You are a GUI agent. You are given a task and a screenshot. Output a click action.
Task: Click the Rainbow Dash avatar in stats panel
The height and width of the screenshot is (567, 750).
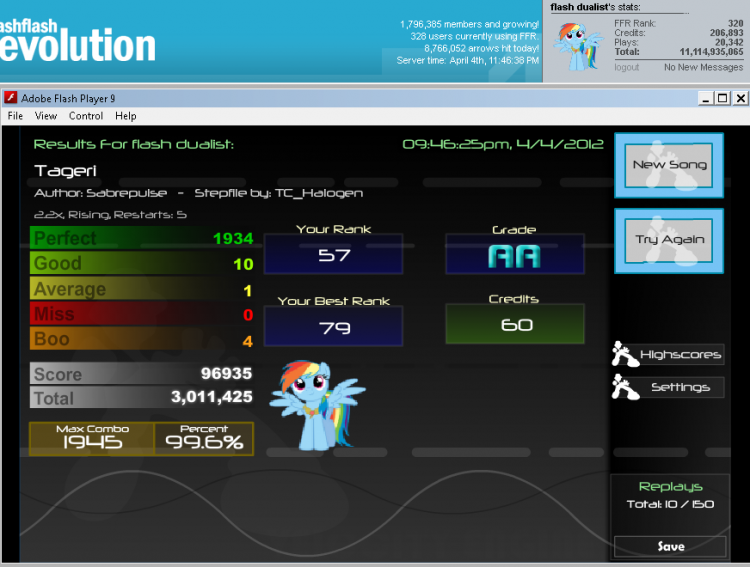[x=578, y=46]
